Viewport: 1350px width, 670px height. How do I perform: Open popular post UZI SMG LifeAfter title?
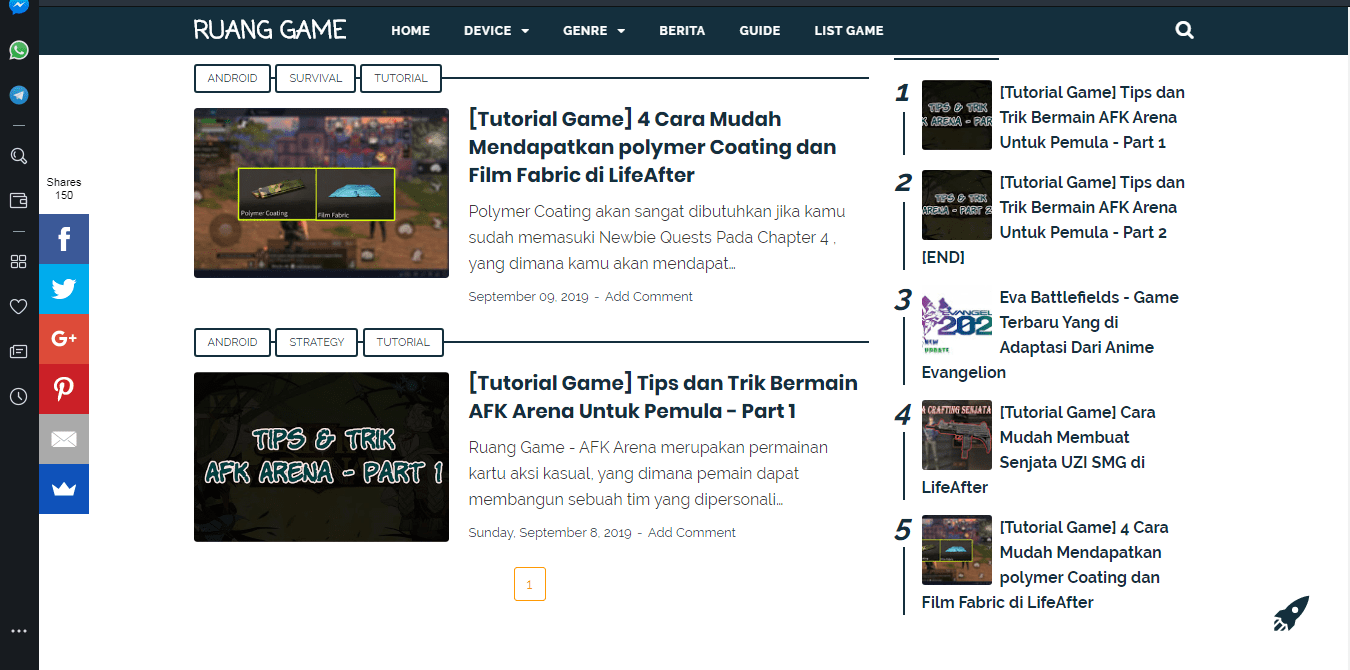pyautogui.click(x=1038, y=450)
